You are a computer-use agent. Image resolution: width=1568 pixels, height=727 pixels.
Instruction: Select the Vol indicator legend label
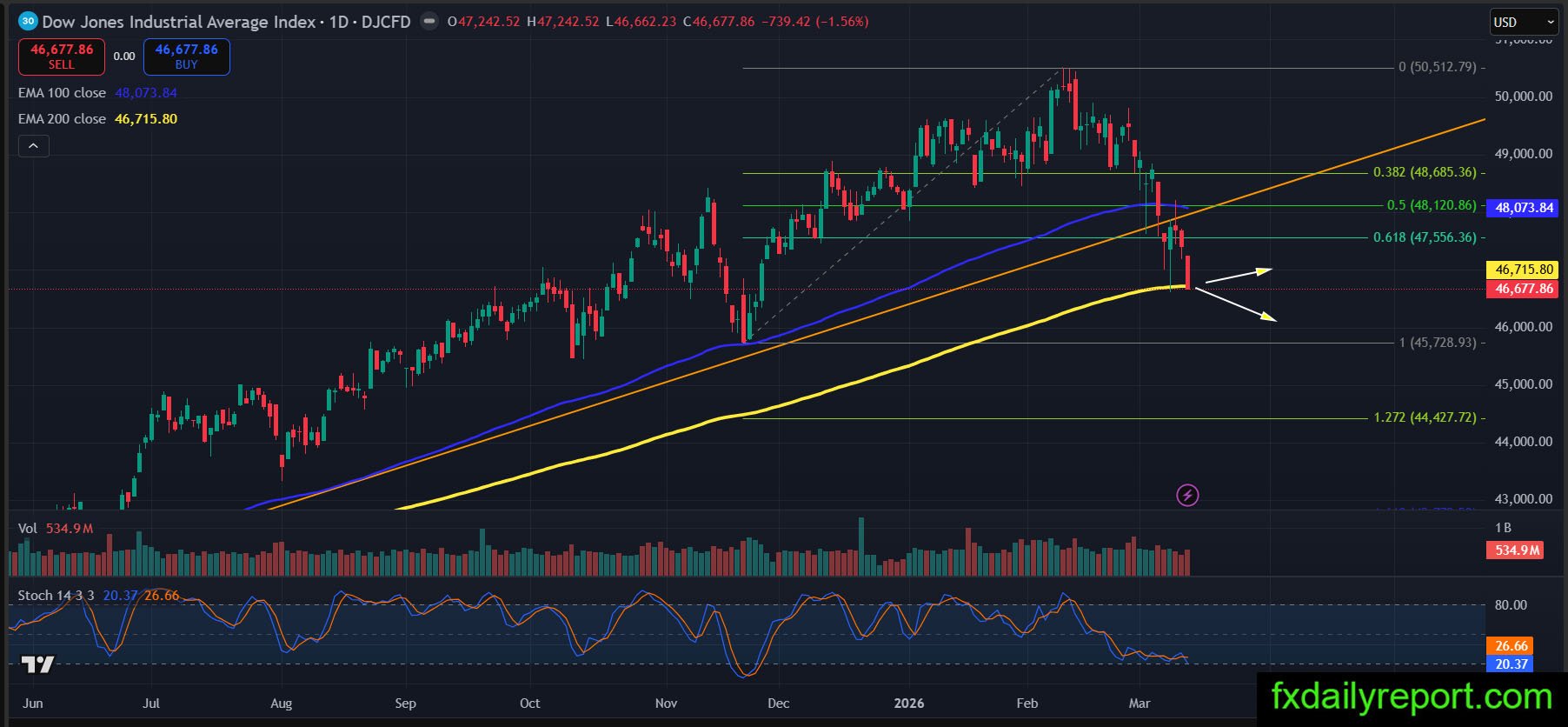[28, 529]
